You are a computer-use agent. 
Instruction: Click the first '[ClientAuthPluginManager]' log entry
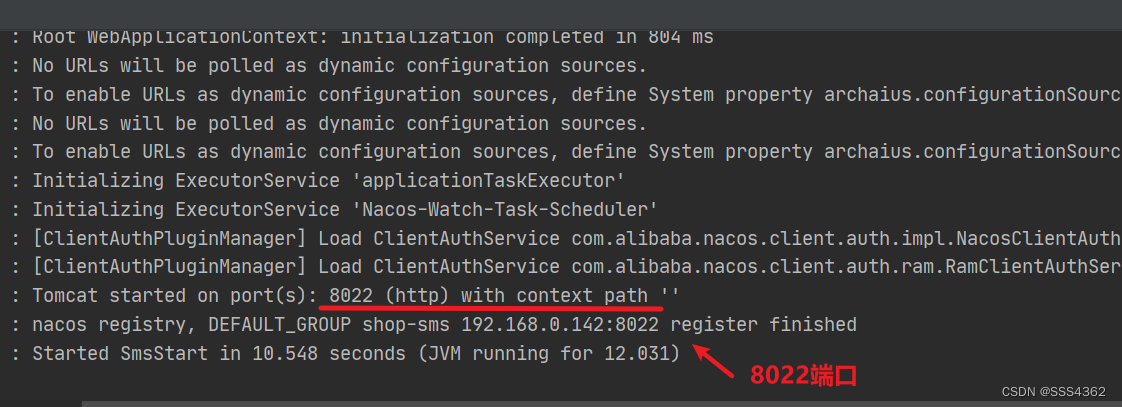click(170, 239)
